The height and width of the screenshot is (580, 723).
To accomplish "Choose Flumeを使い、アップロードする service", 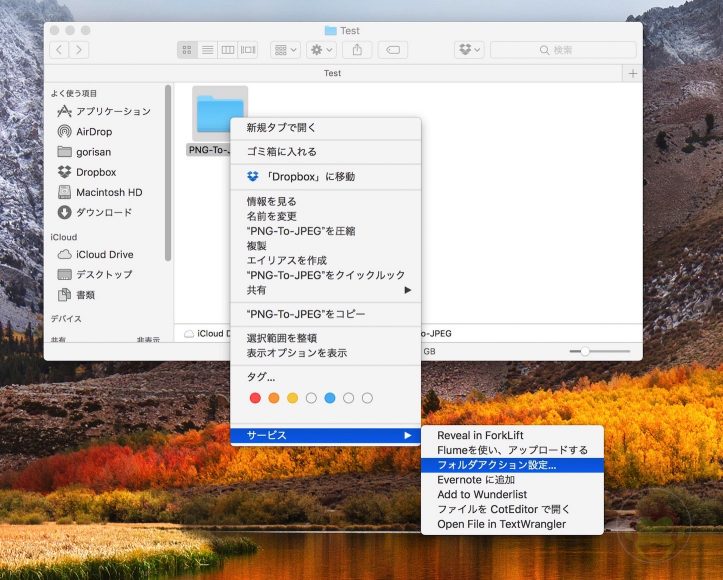I will tap(512, 450).
